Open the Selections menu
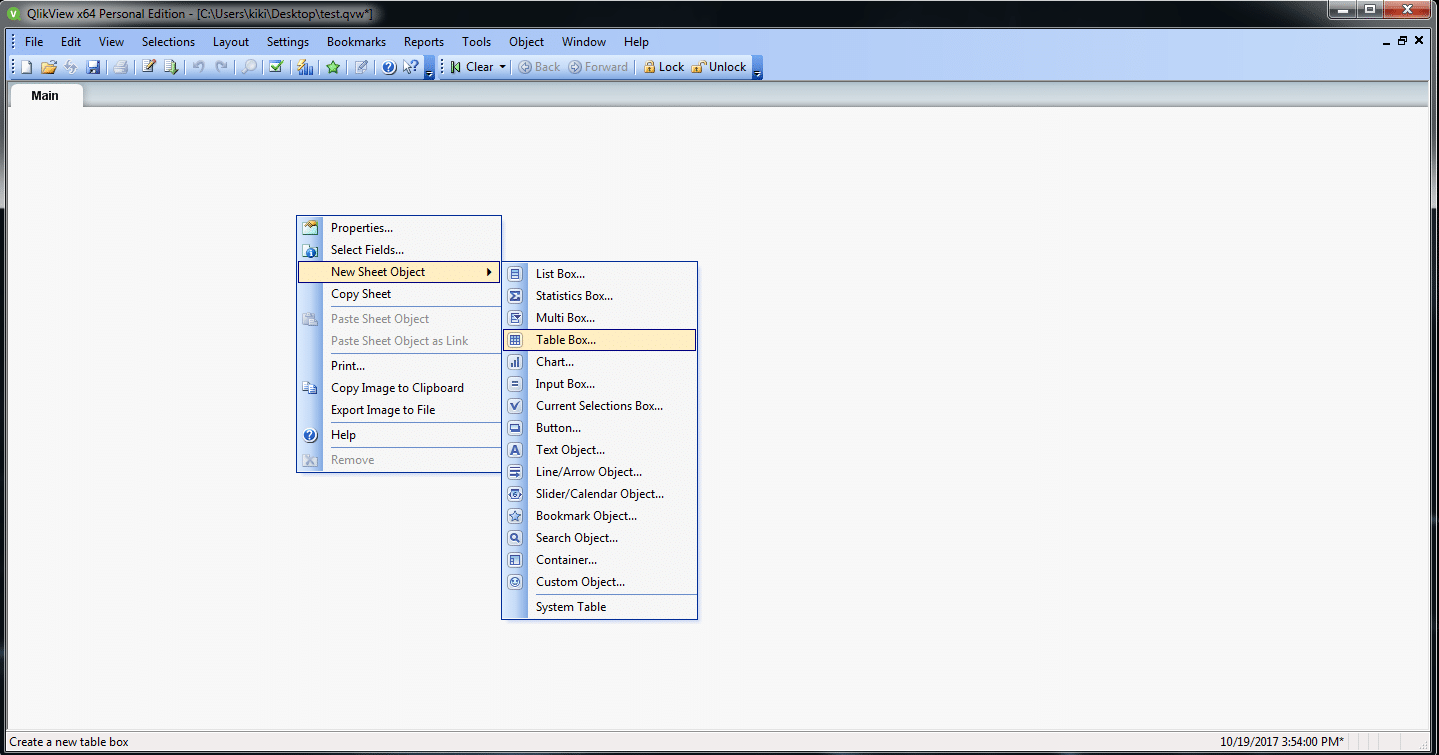Screen dimensions: 1439x755 click(168, 42)
